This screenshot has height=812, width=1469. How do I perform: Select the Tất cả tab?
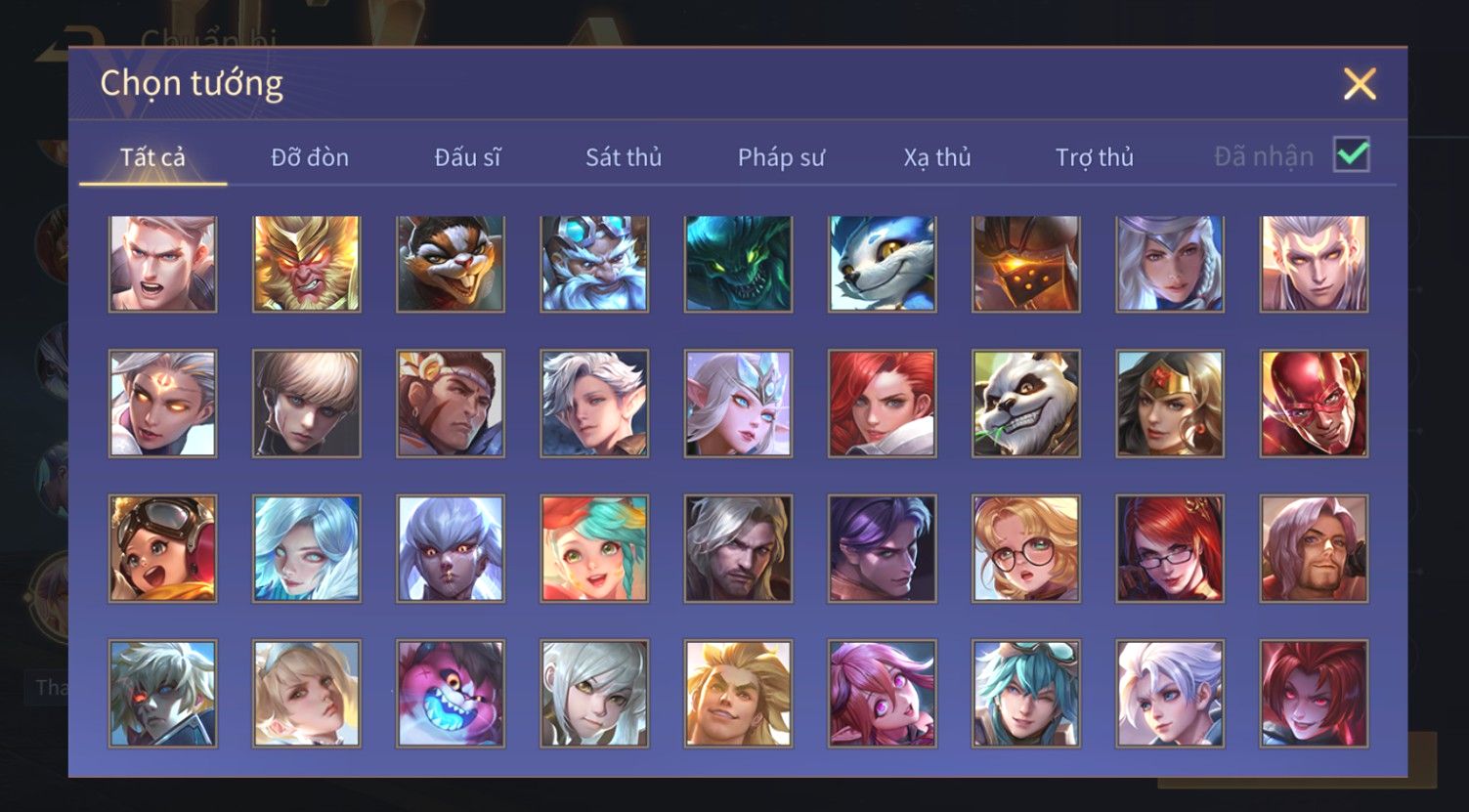[x=152, y=157]
